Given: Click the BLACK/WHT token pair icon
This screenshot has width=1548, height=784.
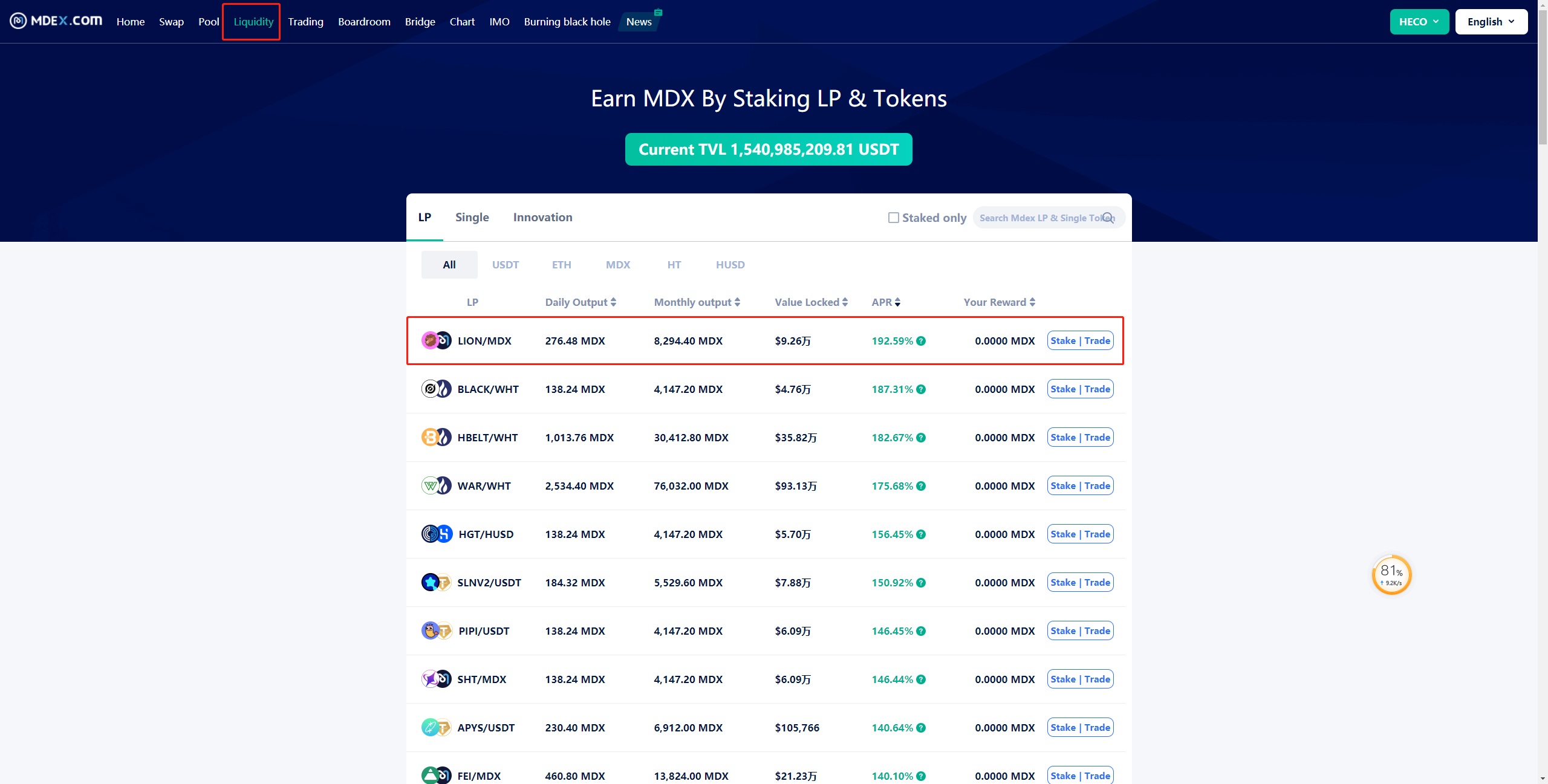Looking at the screenshot, I should pos(437,389).
